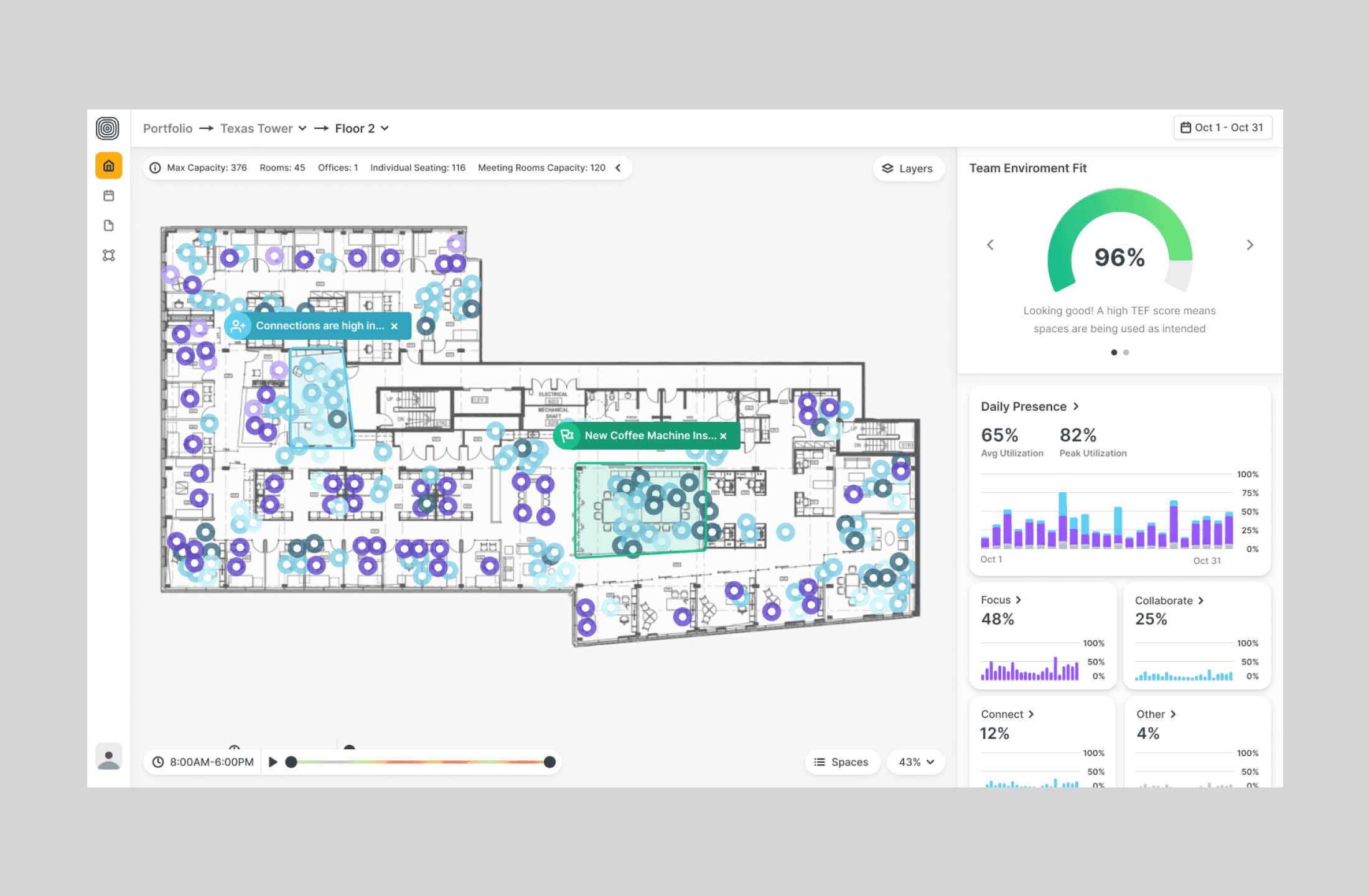This screenshot has height=896, width=1369.
Task: Dismiss the New Coffee Machine note
Action: [723, 436]
